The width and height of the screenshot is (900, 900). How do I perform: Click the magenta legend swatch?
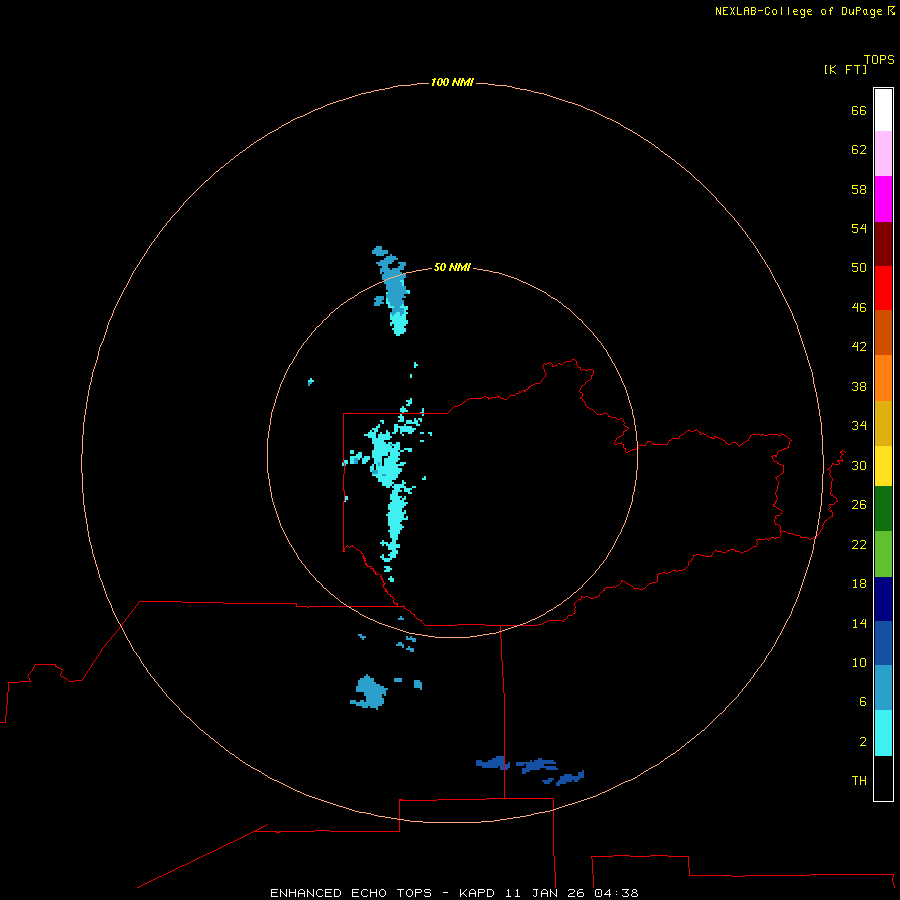(x=883, y=199)
